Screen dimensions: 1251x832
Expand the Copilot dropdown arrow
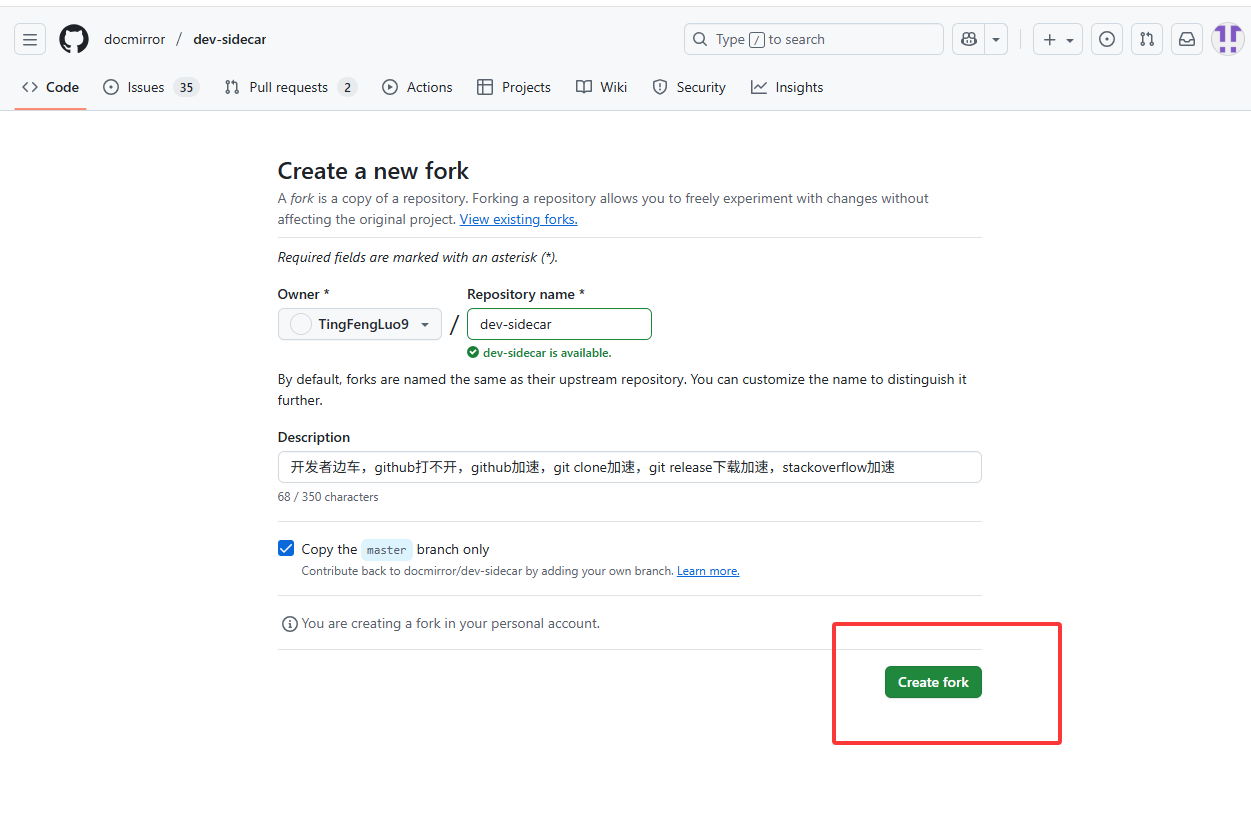pyautogui.click(x=996, y=40)
